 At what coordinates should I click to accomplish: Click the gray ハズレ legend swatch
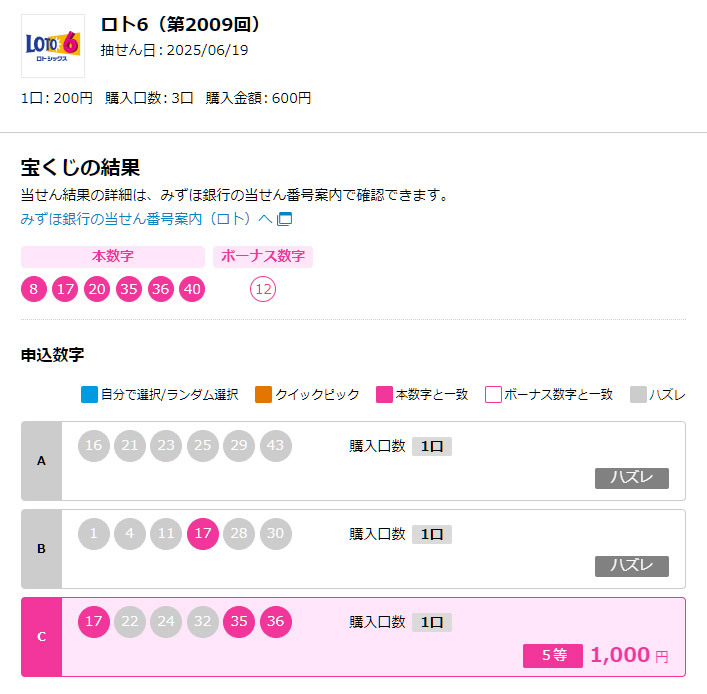pos(638,395)
